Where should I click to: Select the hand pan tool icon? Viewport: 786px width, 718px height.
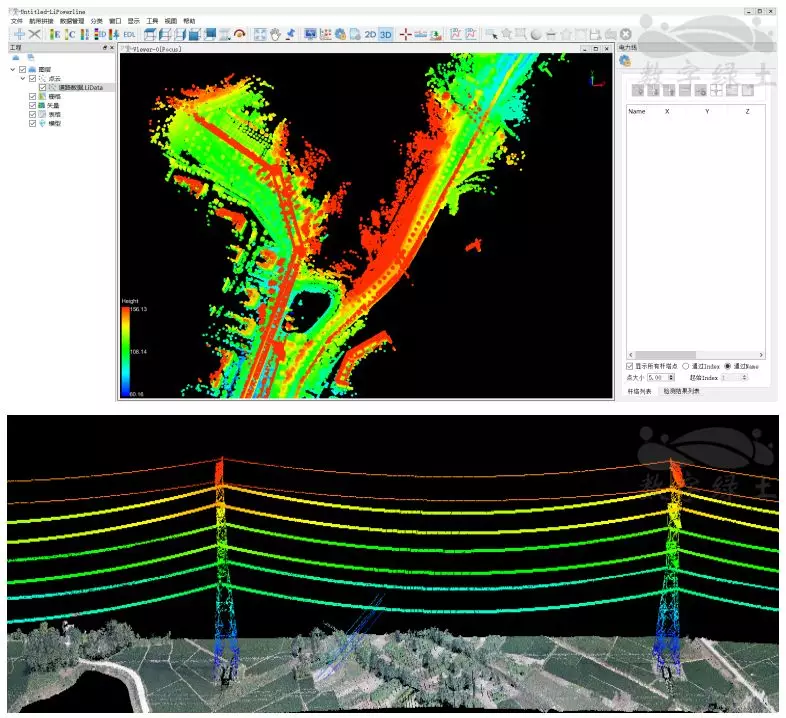pyautogui.click(x=275, y=34)
